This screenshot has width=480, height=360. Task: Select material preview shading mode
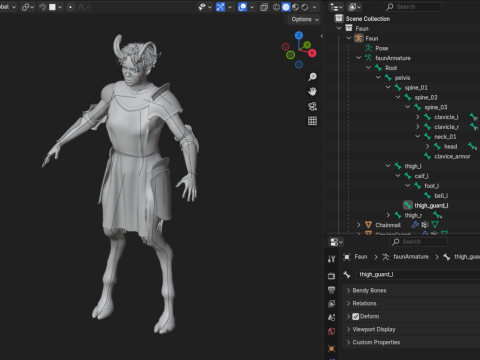coord(295,7)
